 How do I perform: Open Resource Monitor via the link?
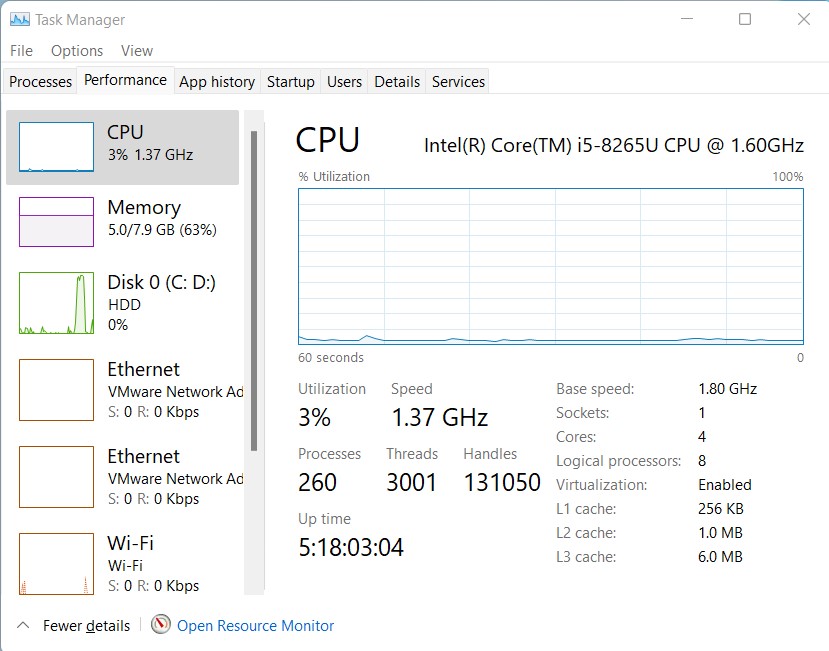point(256,625)
